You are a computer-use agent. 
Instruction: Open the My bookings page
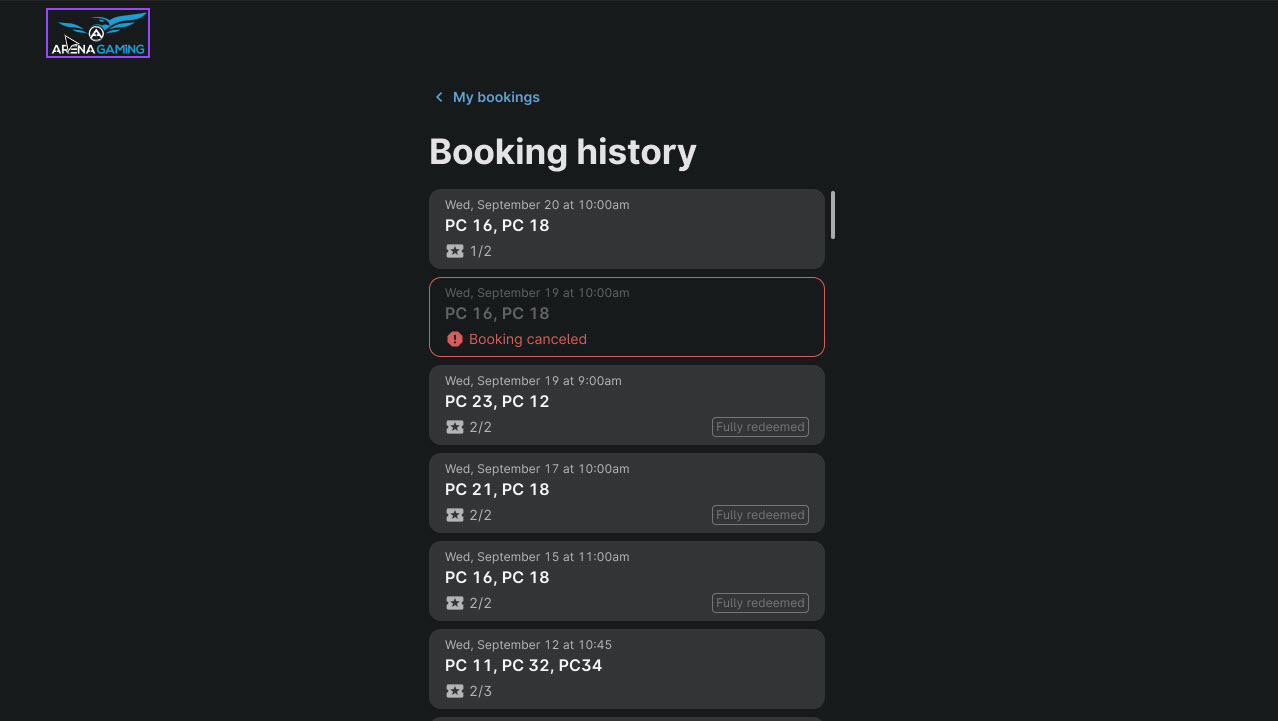[495, 97]
